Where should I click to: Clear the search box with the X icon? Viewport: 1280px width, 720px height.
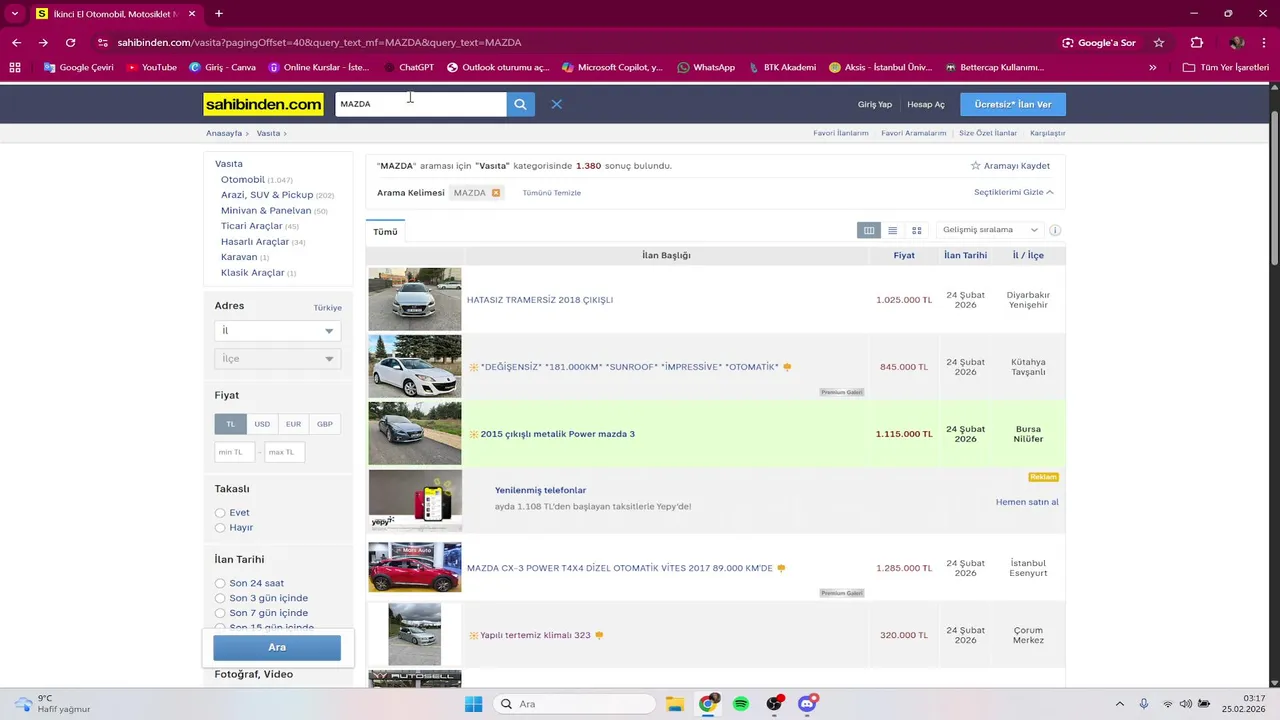(557, 104)
